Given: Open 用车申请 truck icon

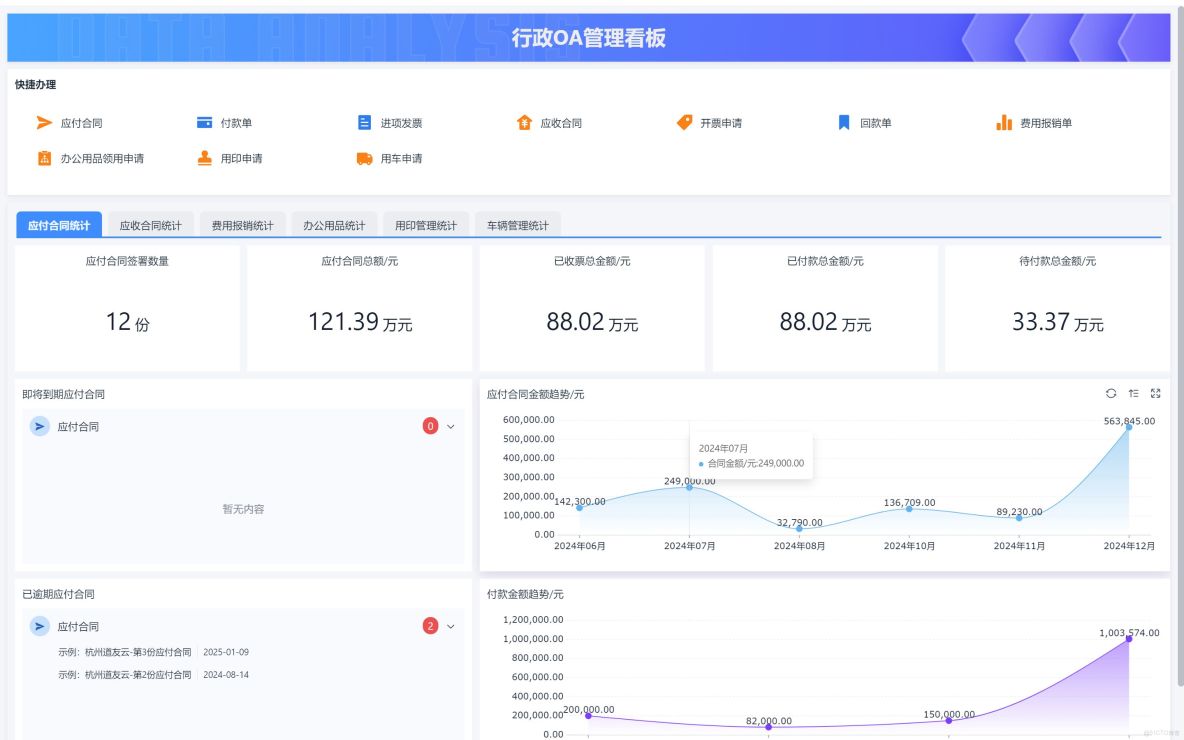Looking at the screenshot, I should click(x=364, y=157).
